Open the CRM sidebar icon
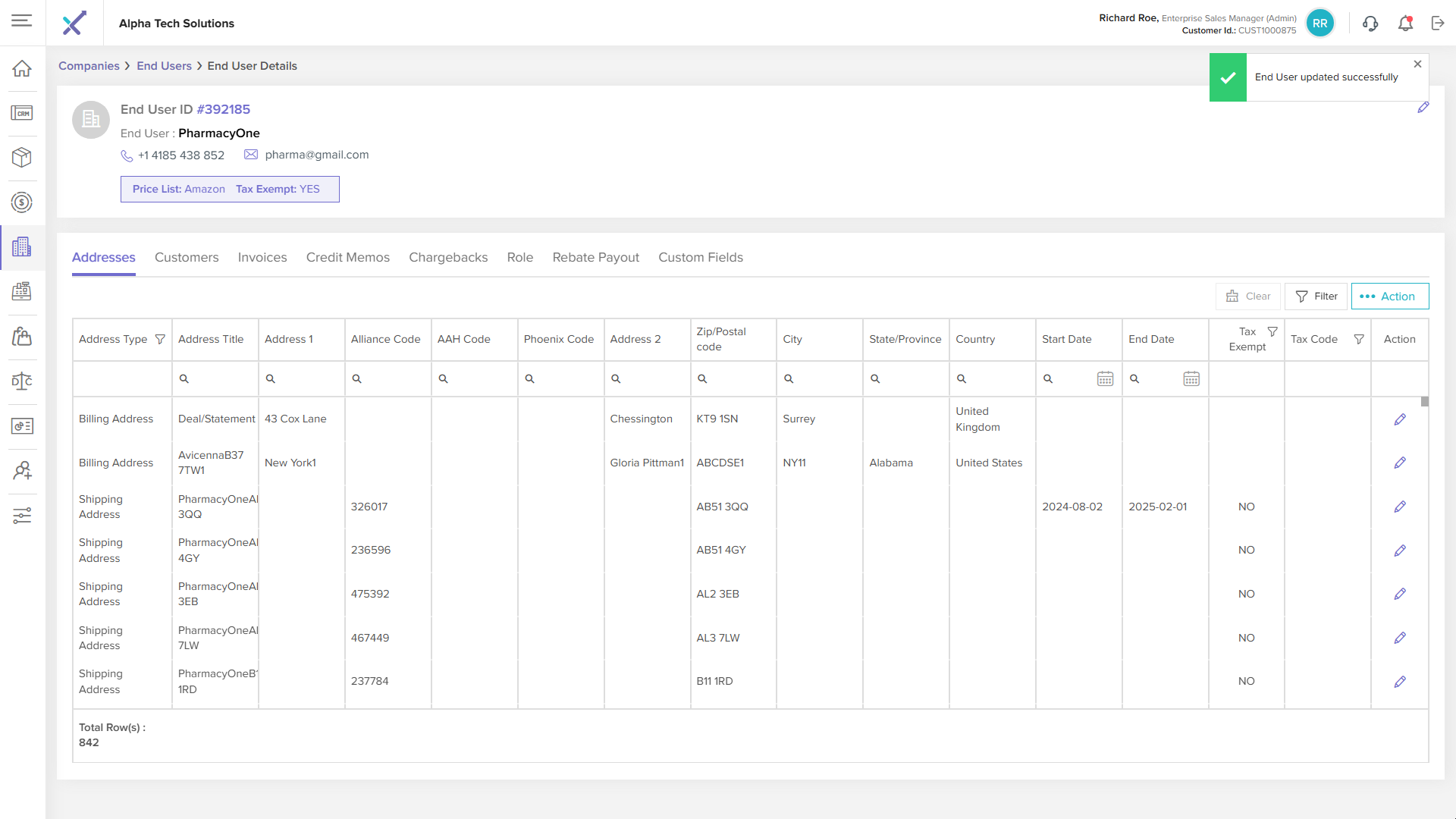The width and height of the screenshot is (1456, 819). pos(22,114)
